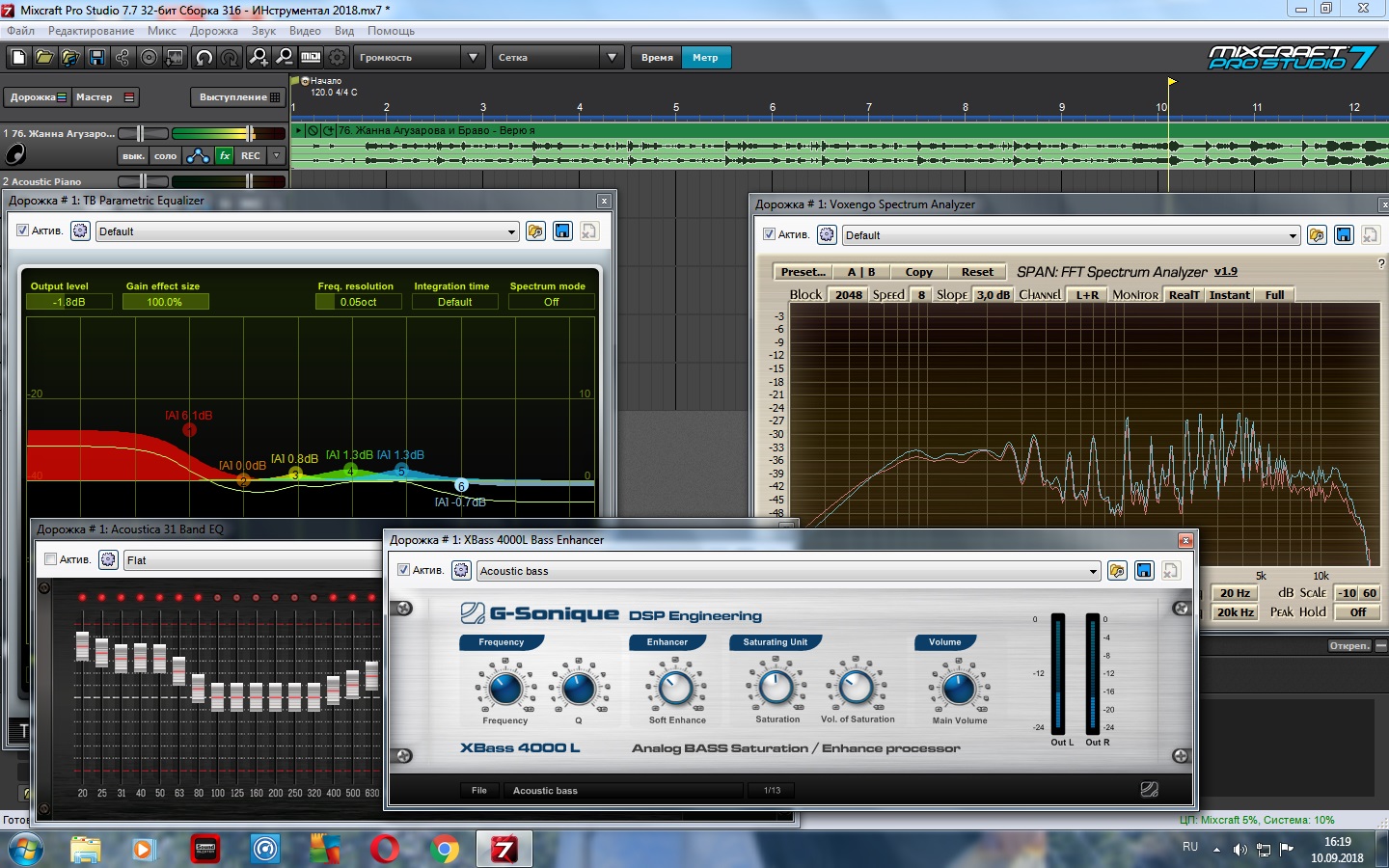Click Soft Enhance knob in XBass 4000L
Viewport: 1389px width, 868px height.
676,688
